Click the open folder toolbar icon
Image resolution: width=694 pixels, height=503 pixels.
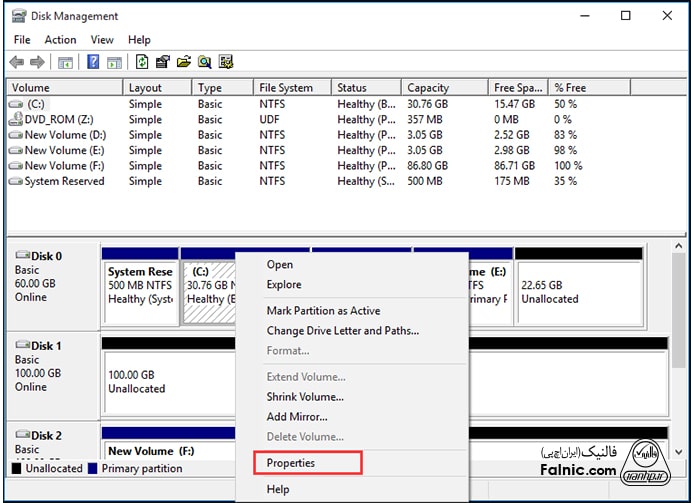184,62
